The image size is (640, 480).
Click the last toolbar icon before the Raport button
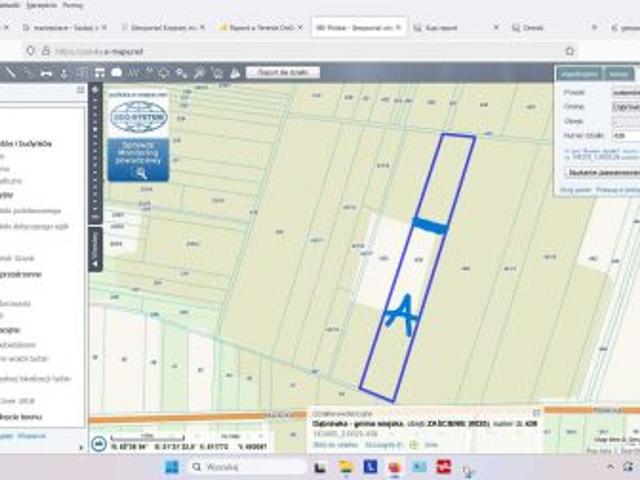point(235,73)
